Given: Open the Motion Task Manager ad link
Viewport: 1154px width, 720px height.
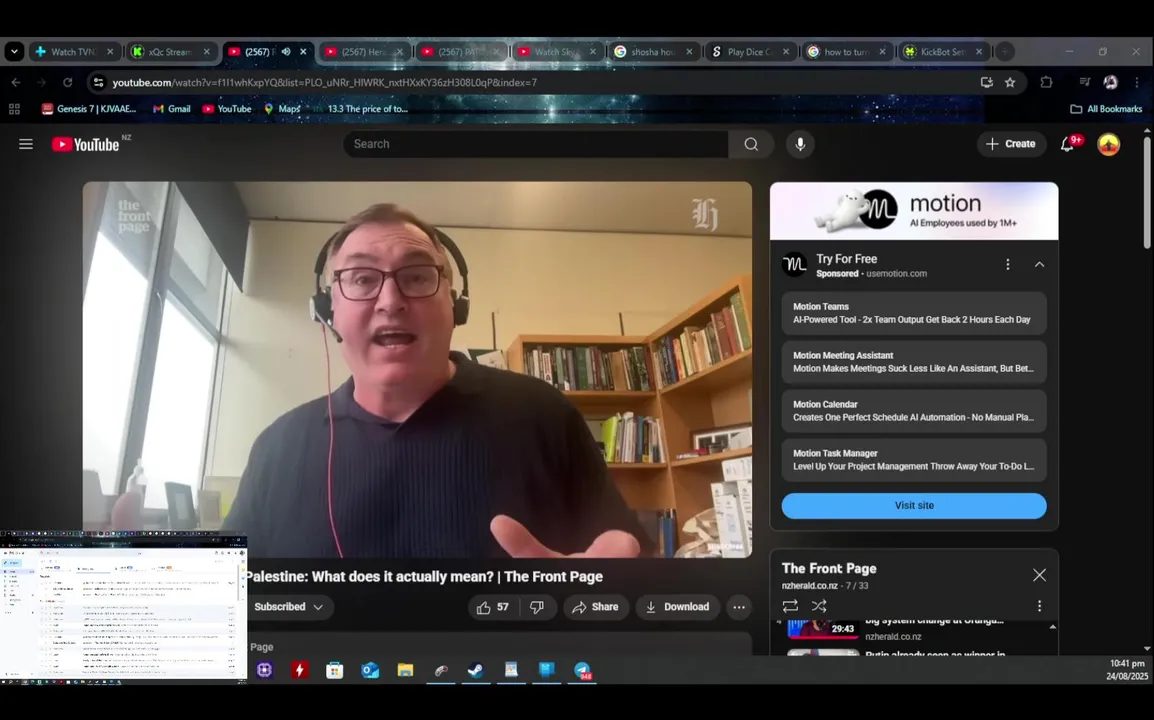Looking at the screenshot, I should [x=914, y=460].
